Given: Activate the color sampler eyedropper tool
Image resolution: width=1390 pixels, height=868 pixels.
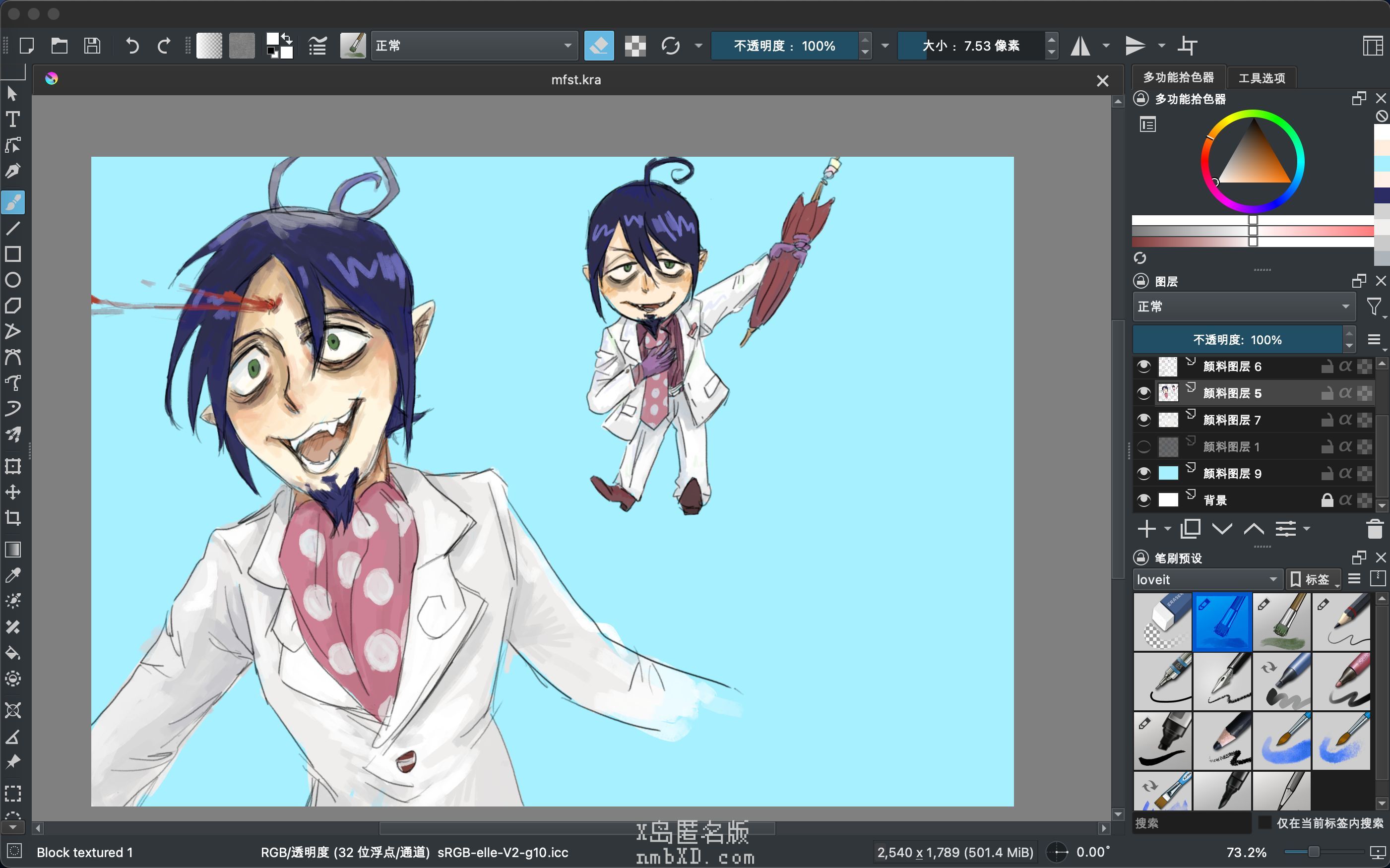Looking at the screenshot, I should coord(12,575).
